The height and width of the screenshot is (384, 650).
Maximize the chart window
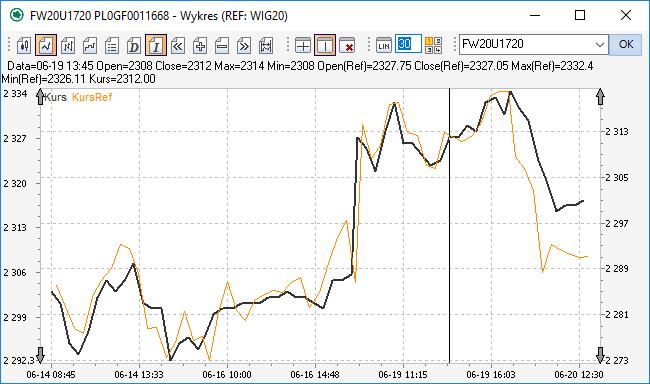(580, 15)
